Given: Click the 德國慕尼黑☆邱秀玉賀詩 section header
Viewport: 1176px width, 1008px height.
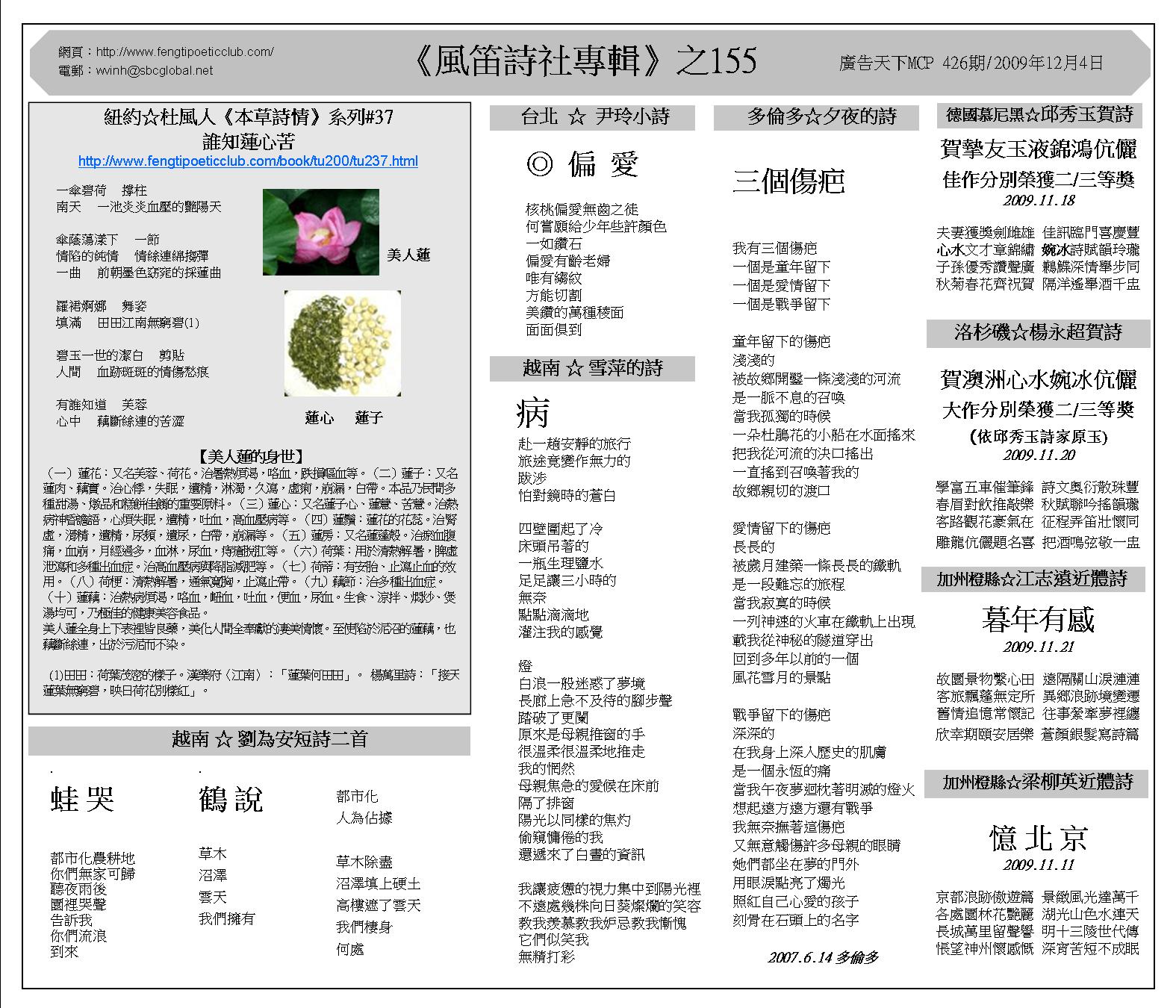Looking at the screenshot, I should 1039,115.
